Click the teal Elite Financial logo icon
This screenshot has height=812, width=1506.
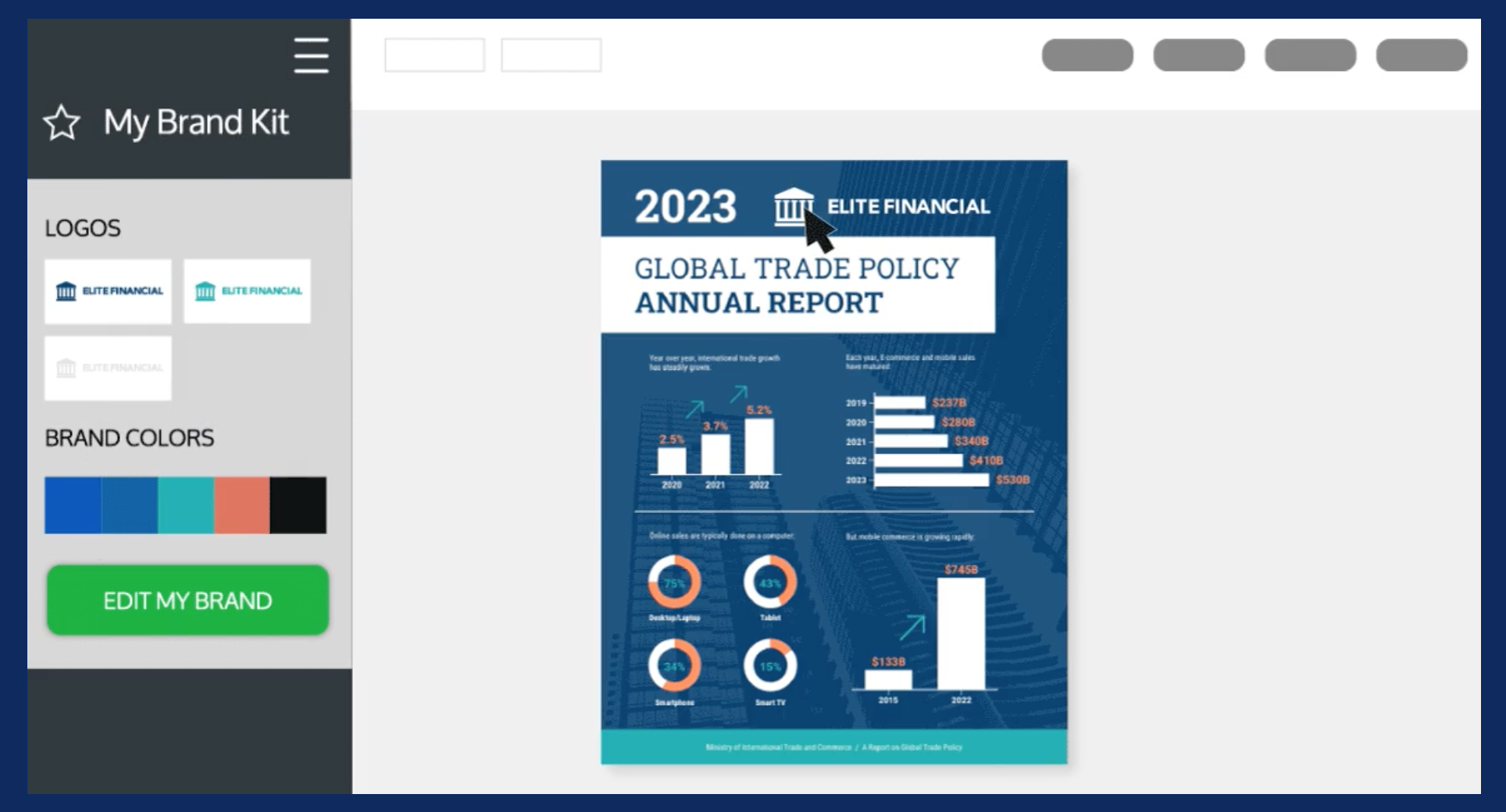click(207, 290)
